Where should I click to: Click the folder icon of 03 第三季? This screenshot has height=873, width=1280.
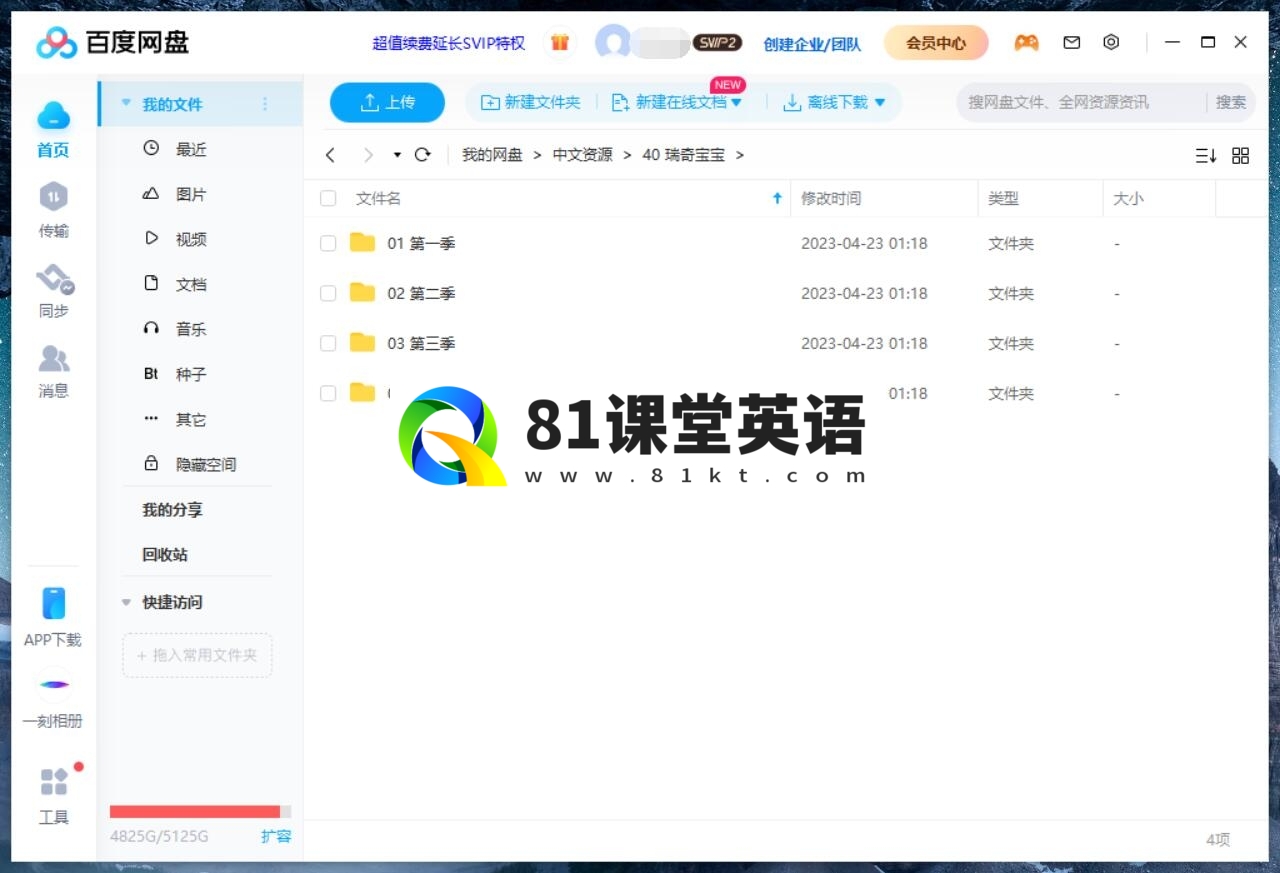[x=362, y=342]
